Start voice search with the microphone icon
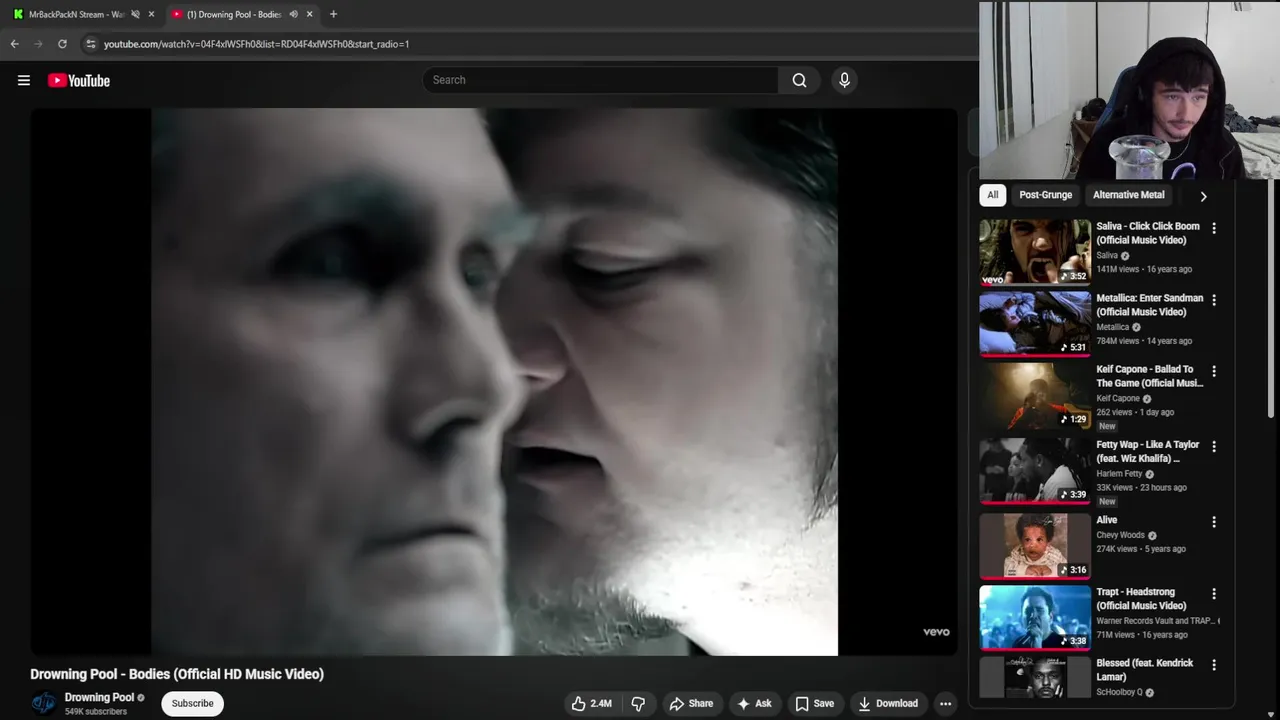 tap(844, 80)
